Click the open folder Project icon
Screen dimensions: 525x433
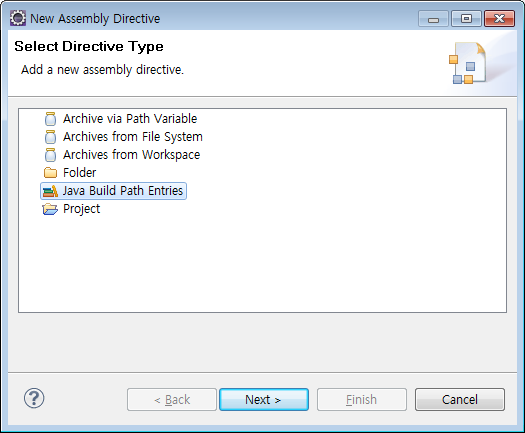[50, 209]
